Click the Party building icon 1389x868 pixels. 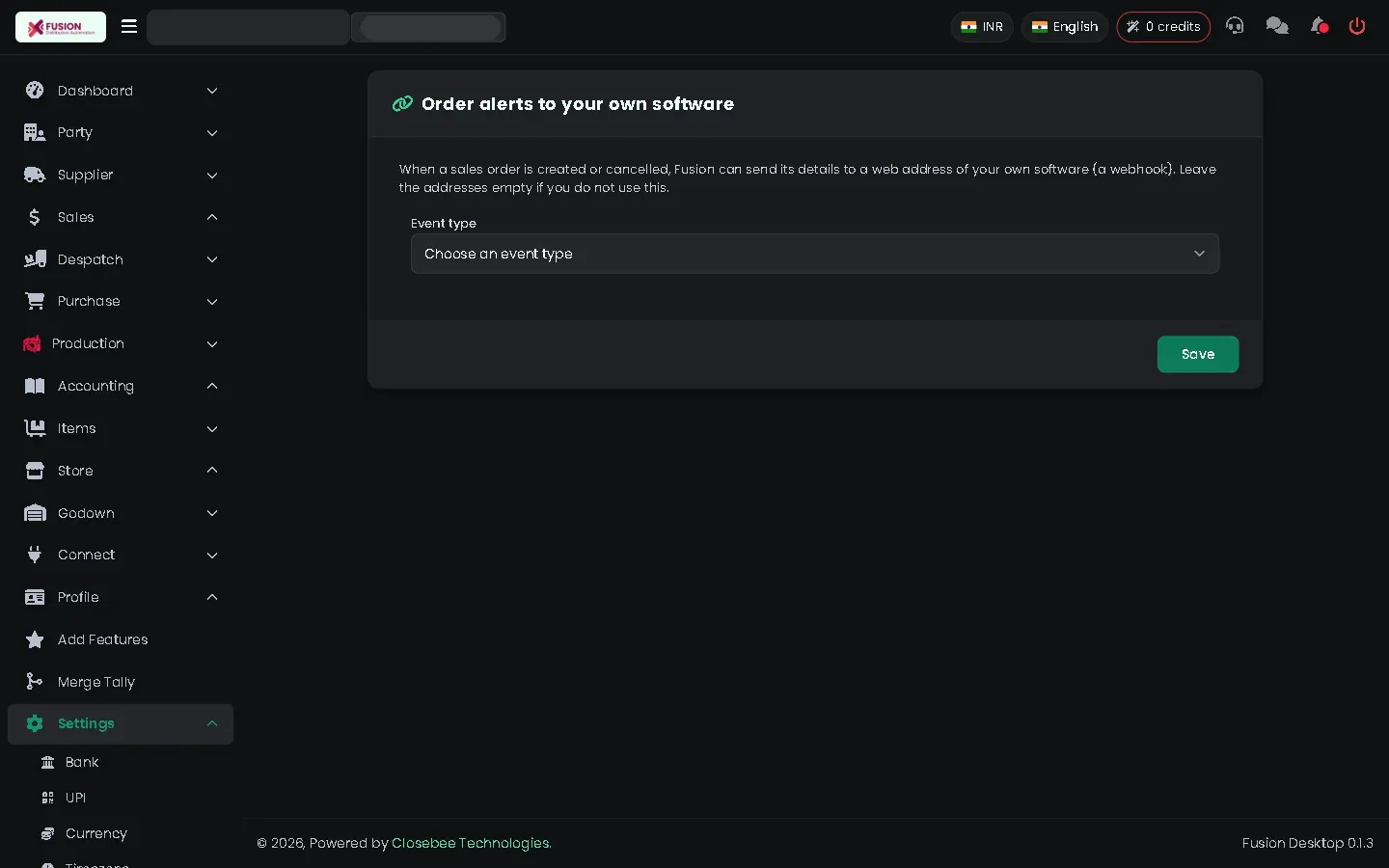coord(35,132)
